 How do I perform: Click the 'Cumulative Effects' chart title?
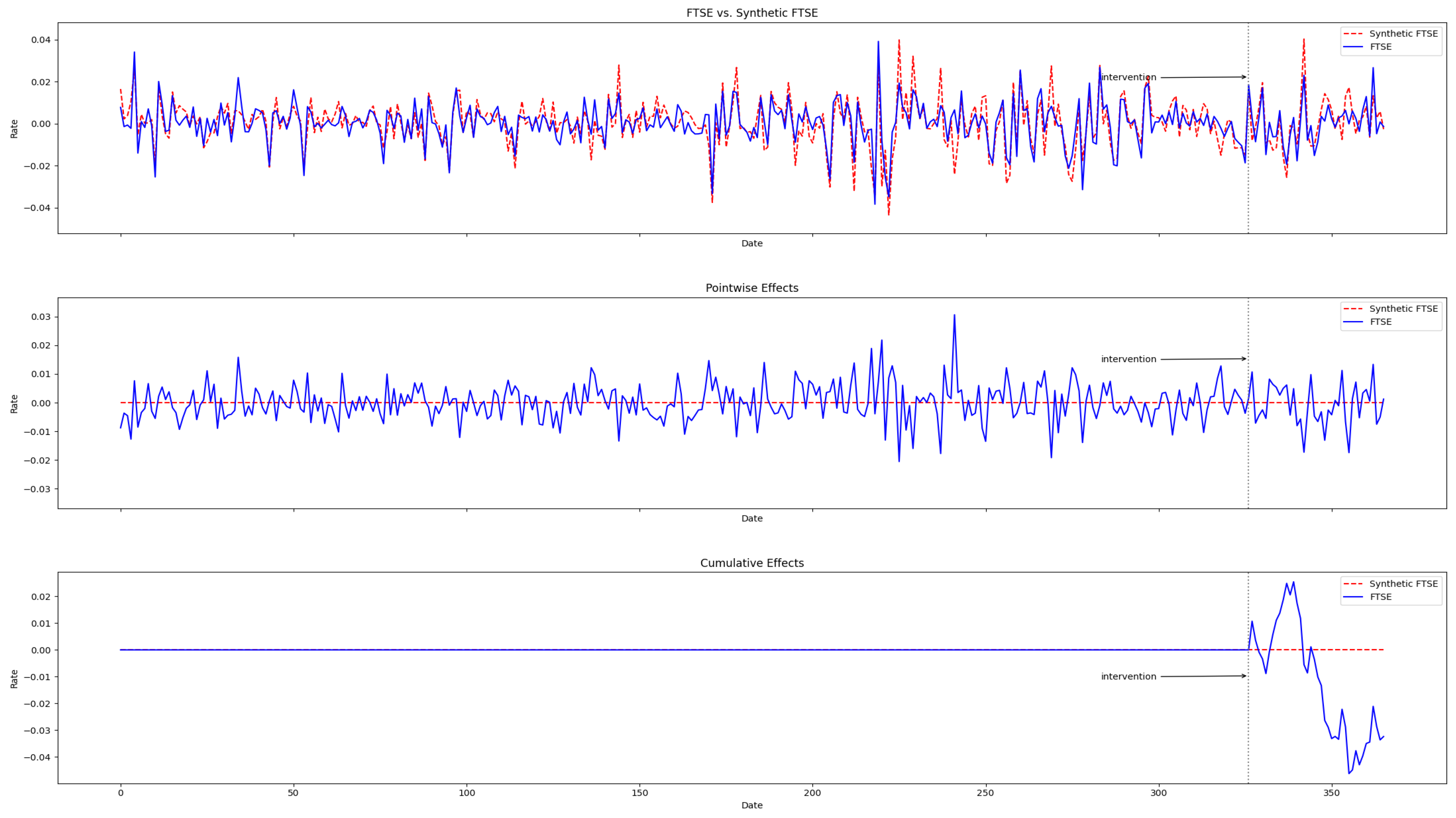pos(752,563)
